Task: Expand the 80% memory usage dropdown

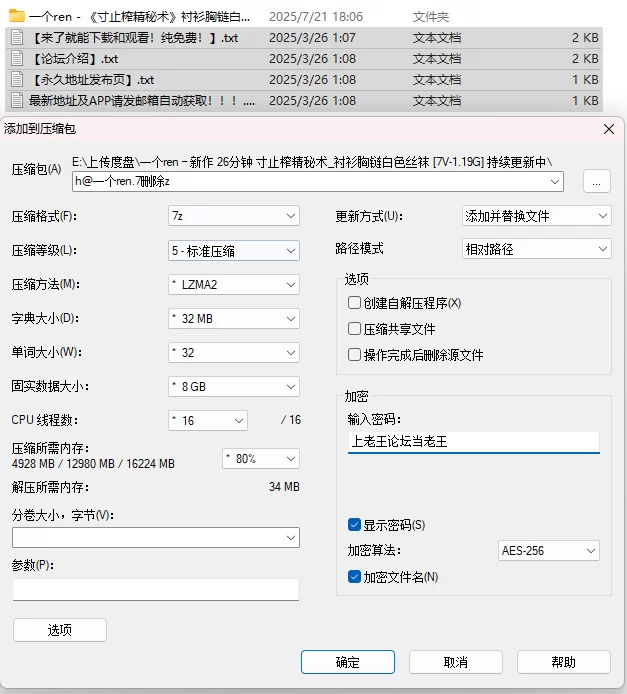Action: [x=261, y=459]
